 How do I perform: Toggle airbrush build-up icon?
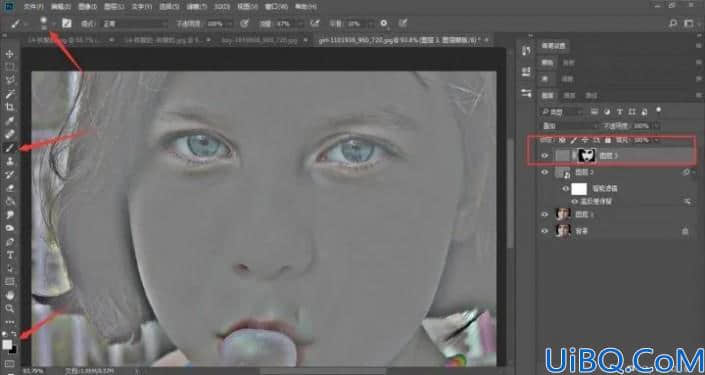click(x=315, y=23)
